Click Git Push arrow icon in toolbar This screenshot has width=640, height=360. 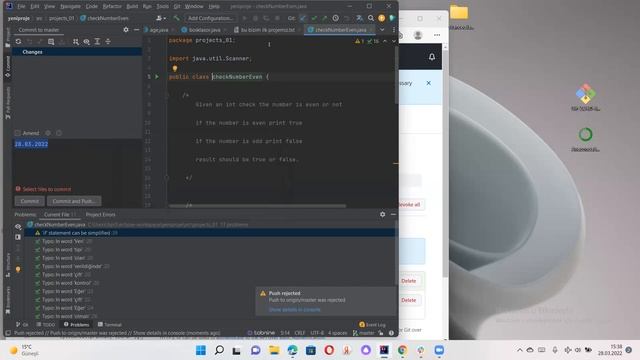(324, 18)
